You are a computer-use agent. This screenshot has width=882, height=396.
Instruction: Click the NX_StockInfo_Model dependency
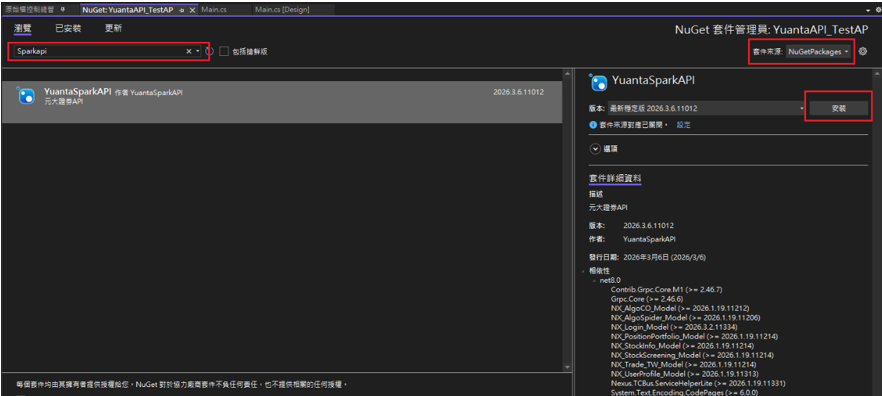coord(682,346)
